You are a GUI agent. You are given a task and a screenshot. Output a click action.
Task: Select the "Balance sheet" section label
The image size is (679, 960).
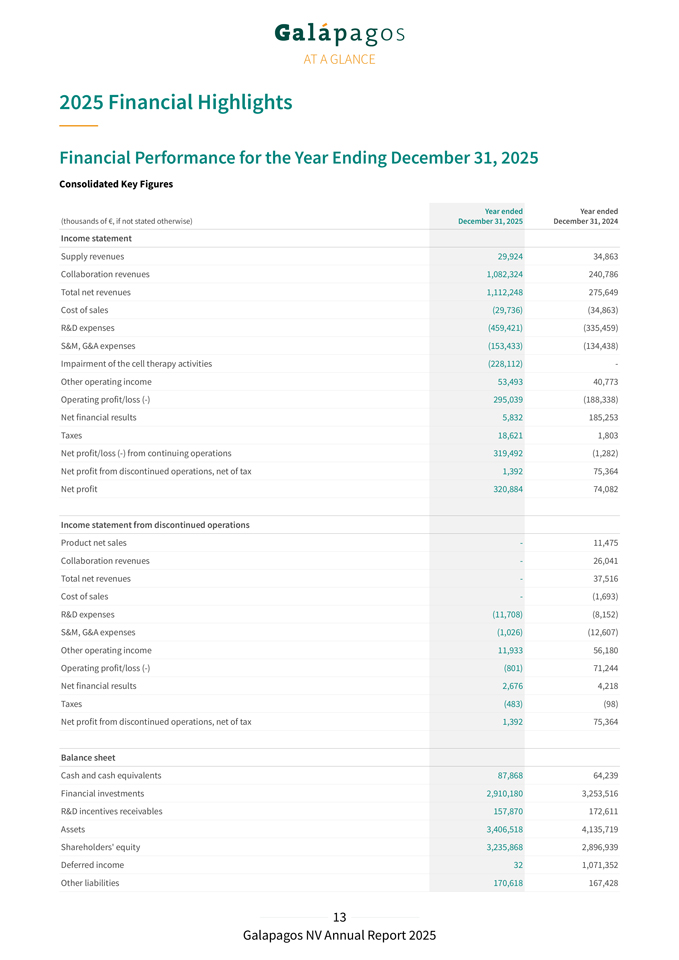88,757
